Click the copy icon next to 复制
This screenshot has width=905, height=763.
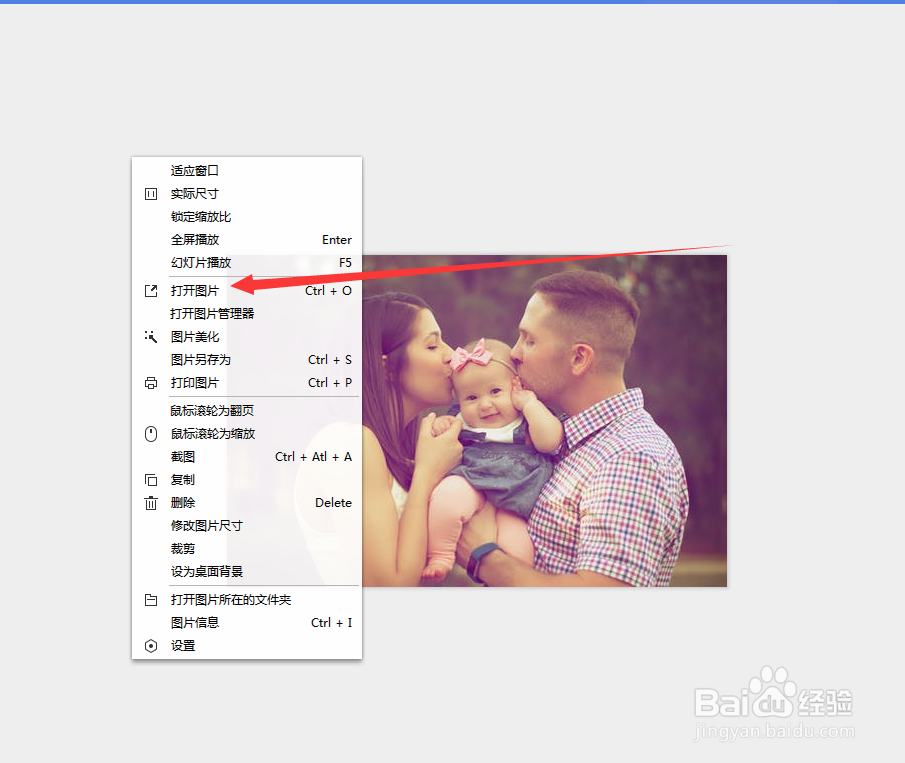[151, 479]
